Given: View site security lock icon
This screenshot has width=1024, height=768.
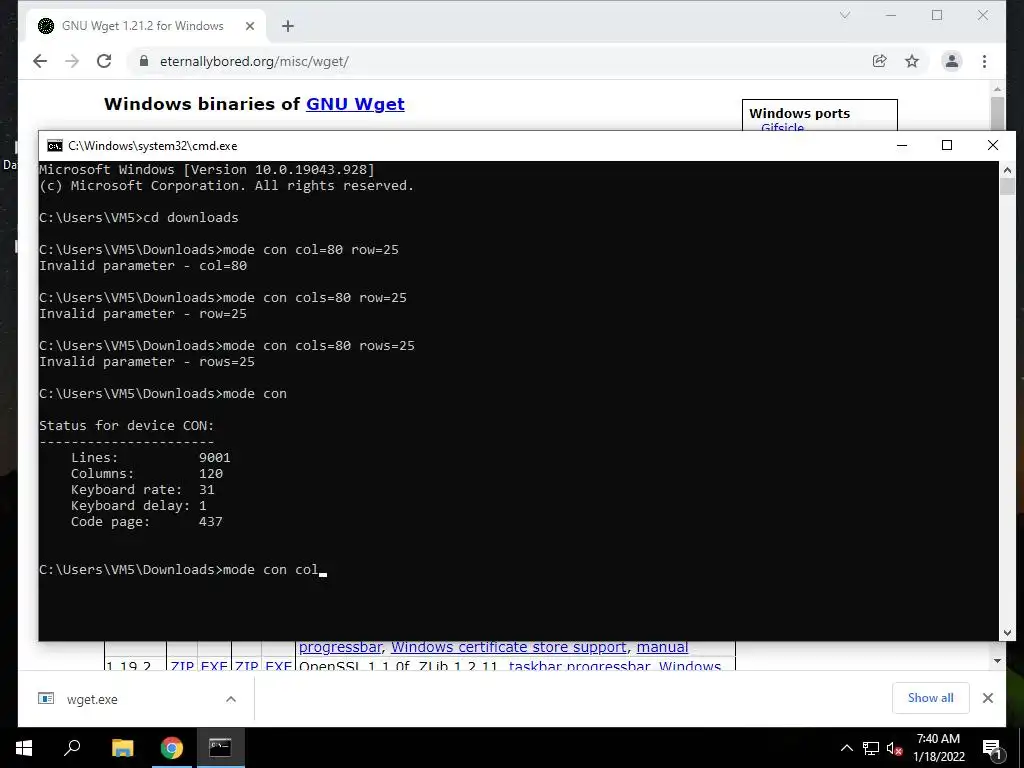Looking at the screenshot, I should point(144,61).
